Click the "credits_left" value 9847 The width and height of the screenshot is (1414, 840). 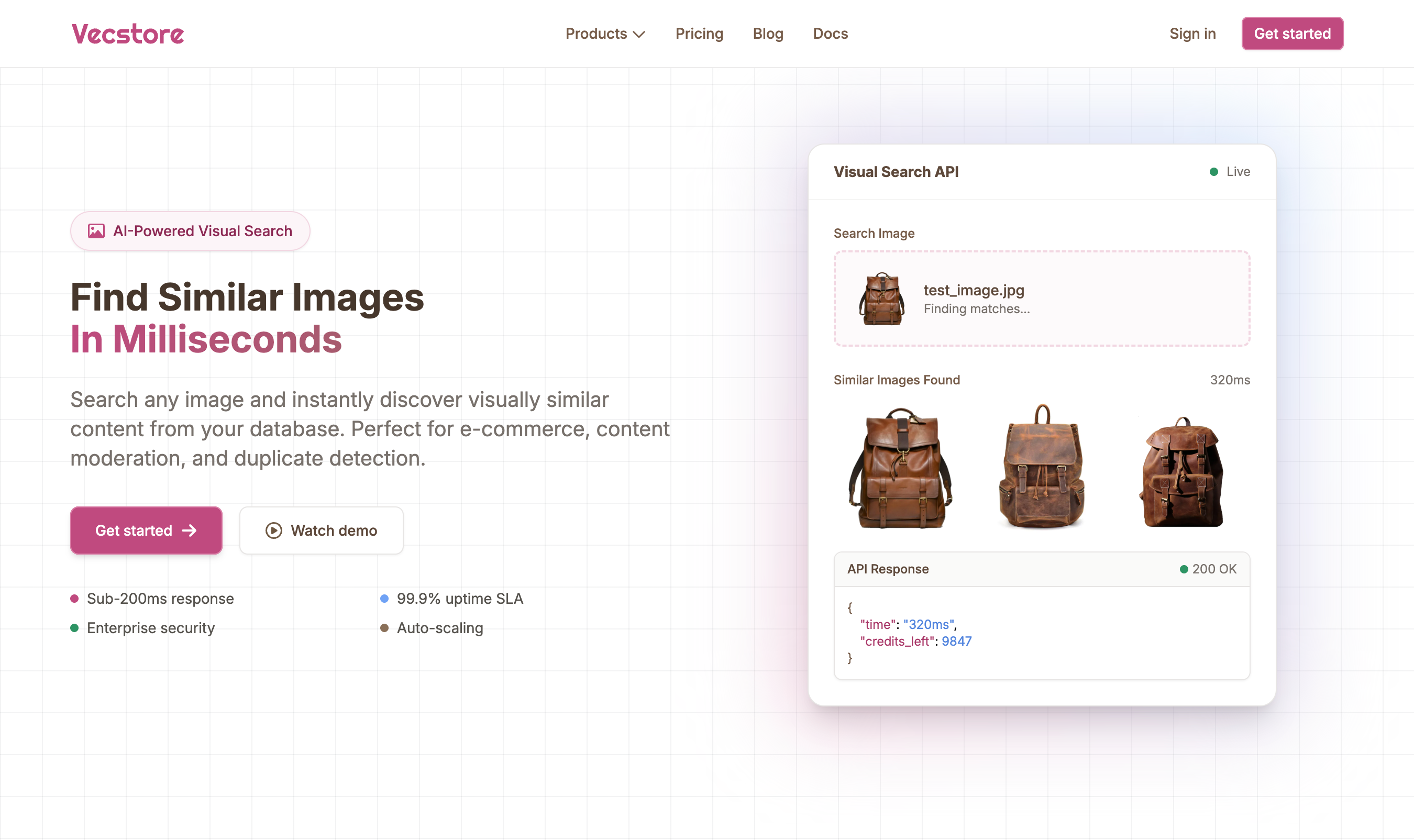point(957,642)
